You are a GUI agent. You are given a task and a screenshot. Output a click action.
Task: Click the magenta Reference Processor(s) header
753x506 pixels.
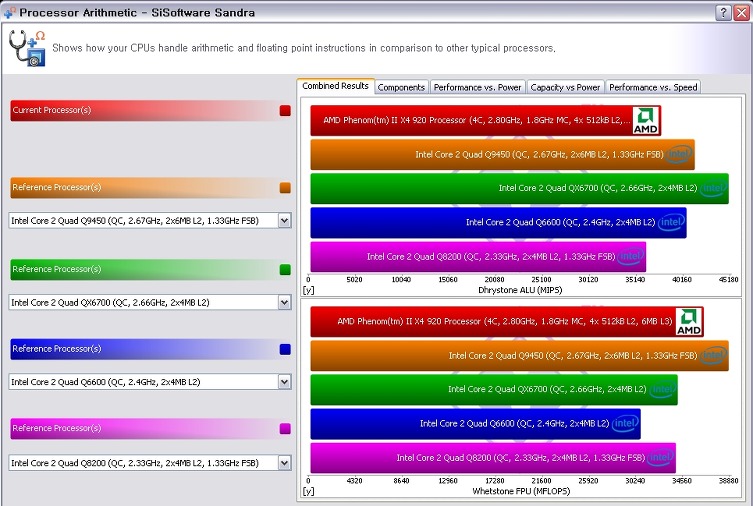[150, 428]
